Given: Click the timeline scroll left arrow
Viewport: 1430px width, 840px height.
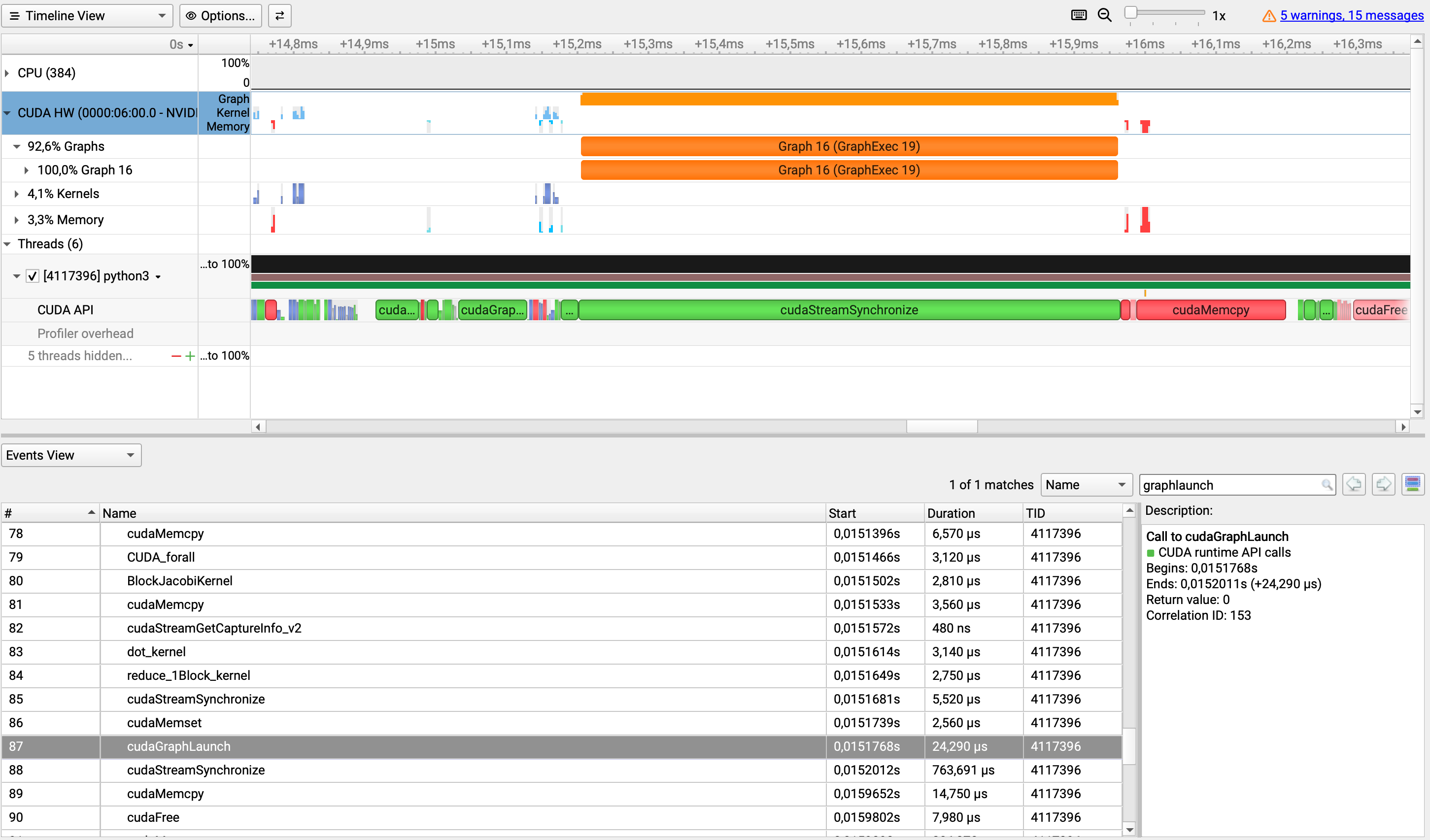Looking at the screenshot, I should (x=258, y=427).
